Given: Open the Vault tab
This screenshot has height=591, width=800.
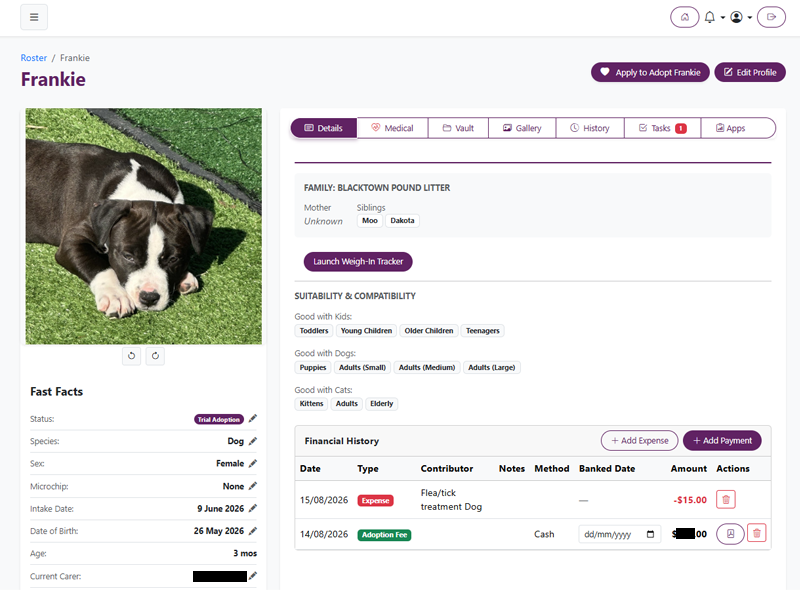Looking at the screenshot, I should [x=458, y=128].
